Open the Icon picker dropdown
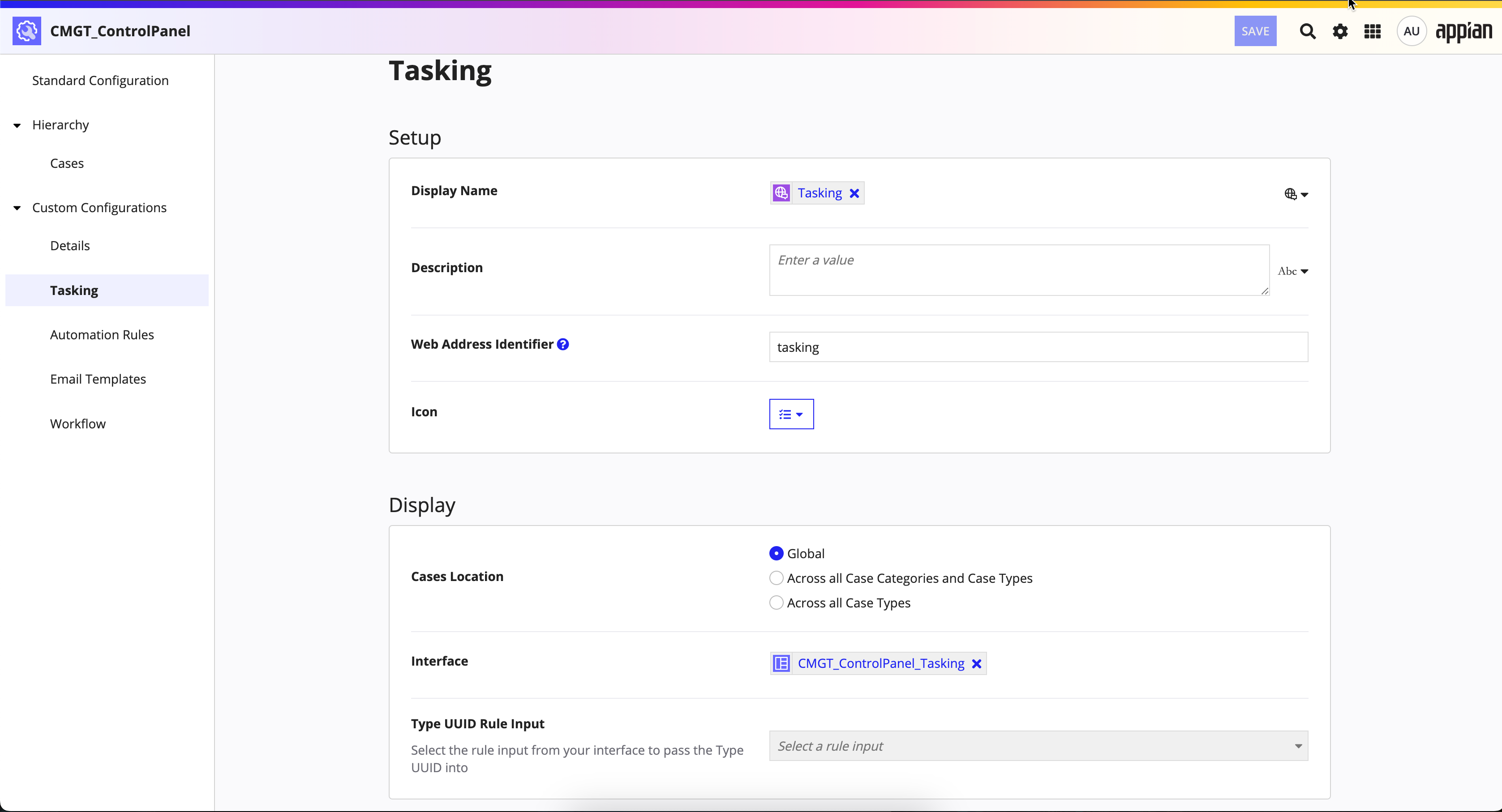Image resolution: width=1502 pixels, height=812 pixels. coord(791,415)
